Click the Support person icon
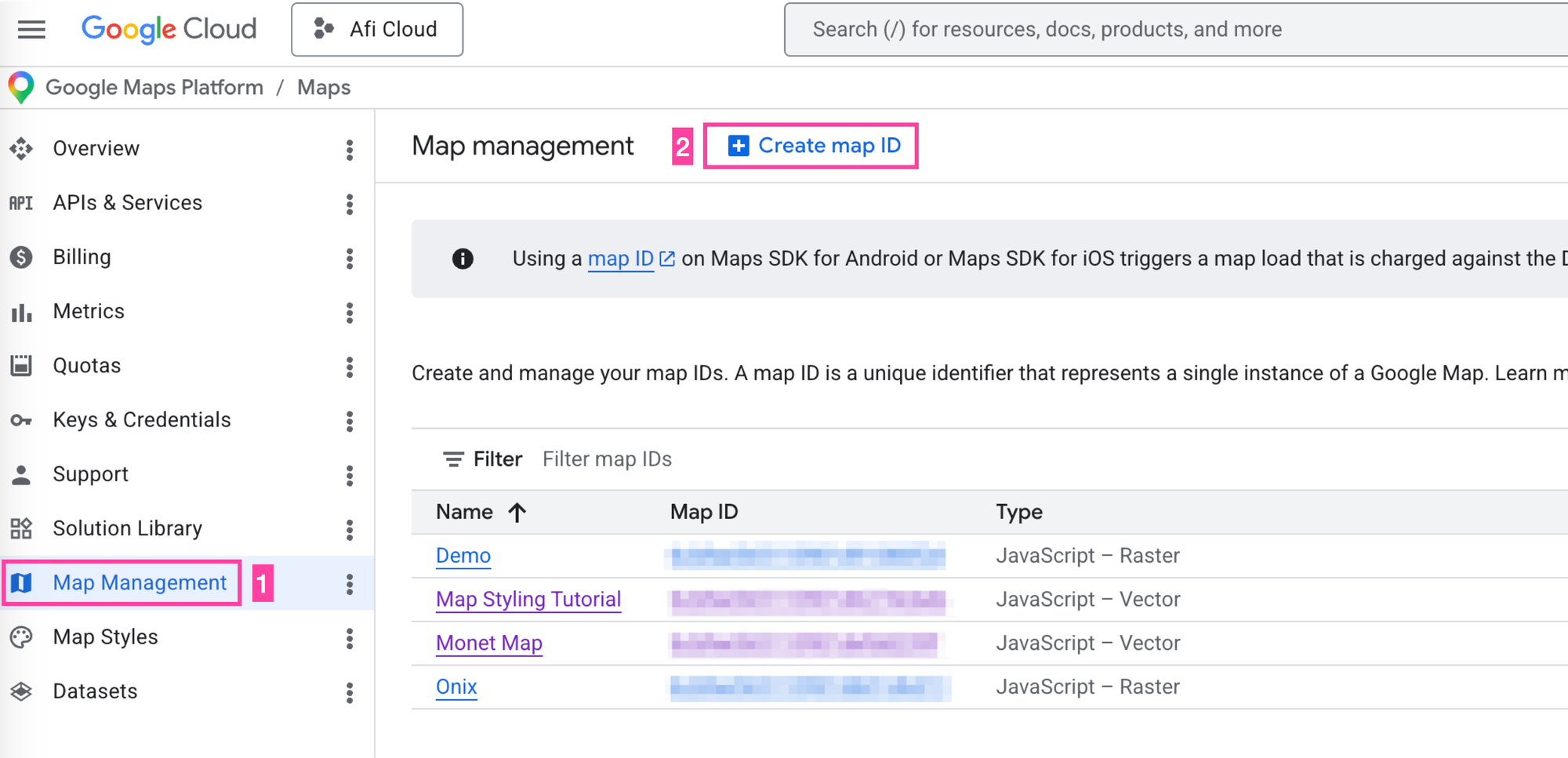This screenshot has height=758, width=1568. click(21, 474)
